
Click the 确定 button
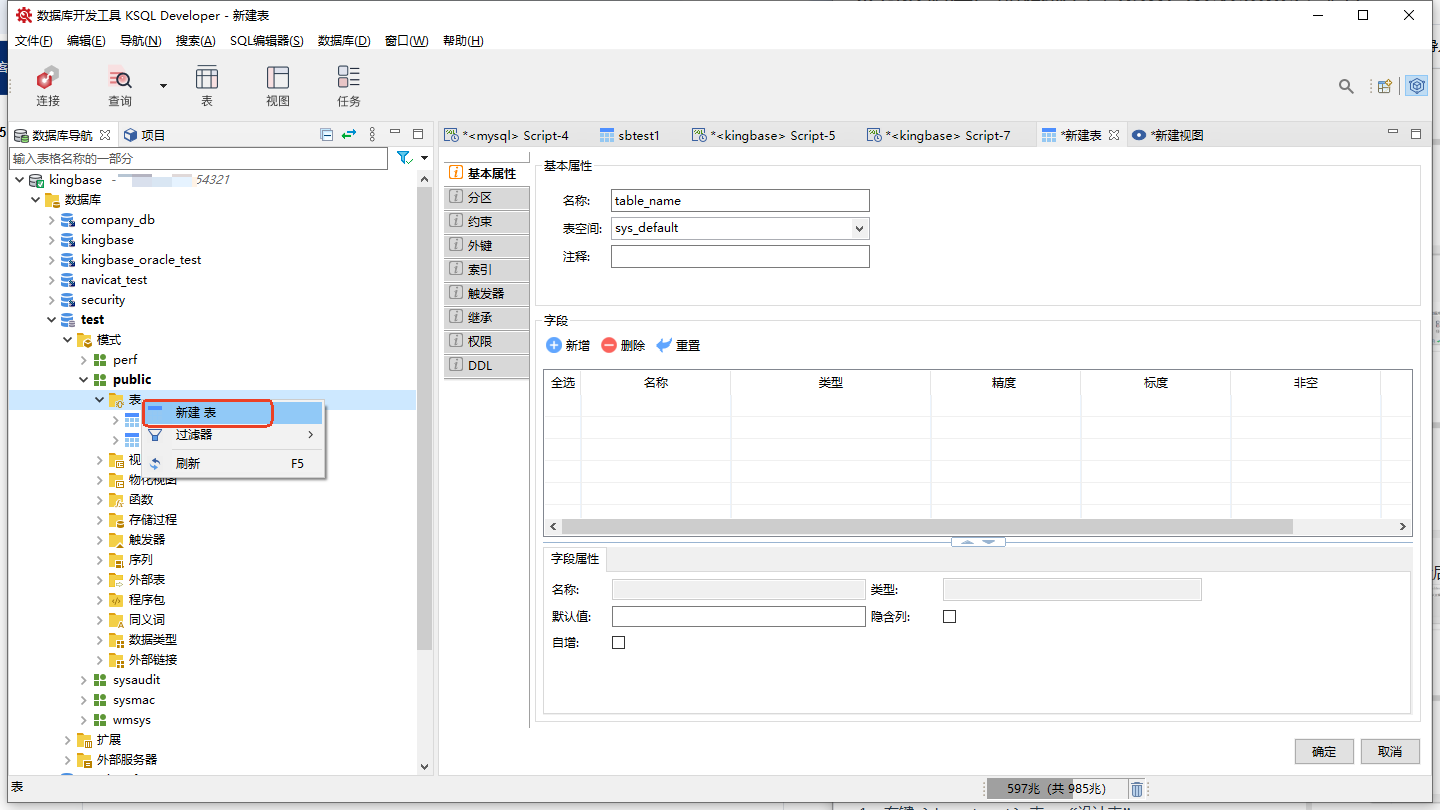pyautogui.click(x=1324, y=751)
